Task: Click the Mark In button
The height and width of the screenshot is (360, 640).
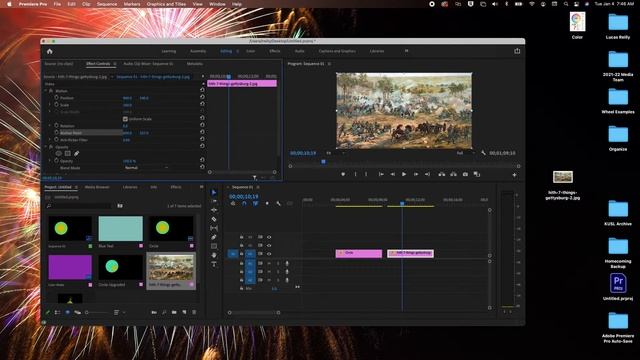Action: click(x=355, y=174)
